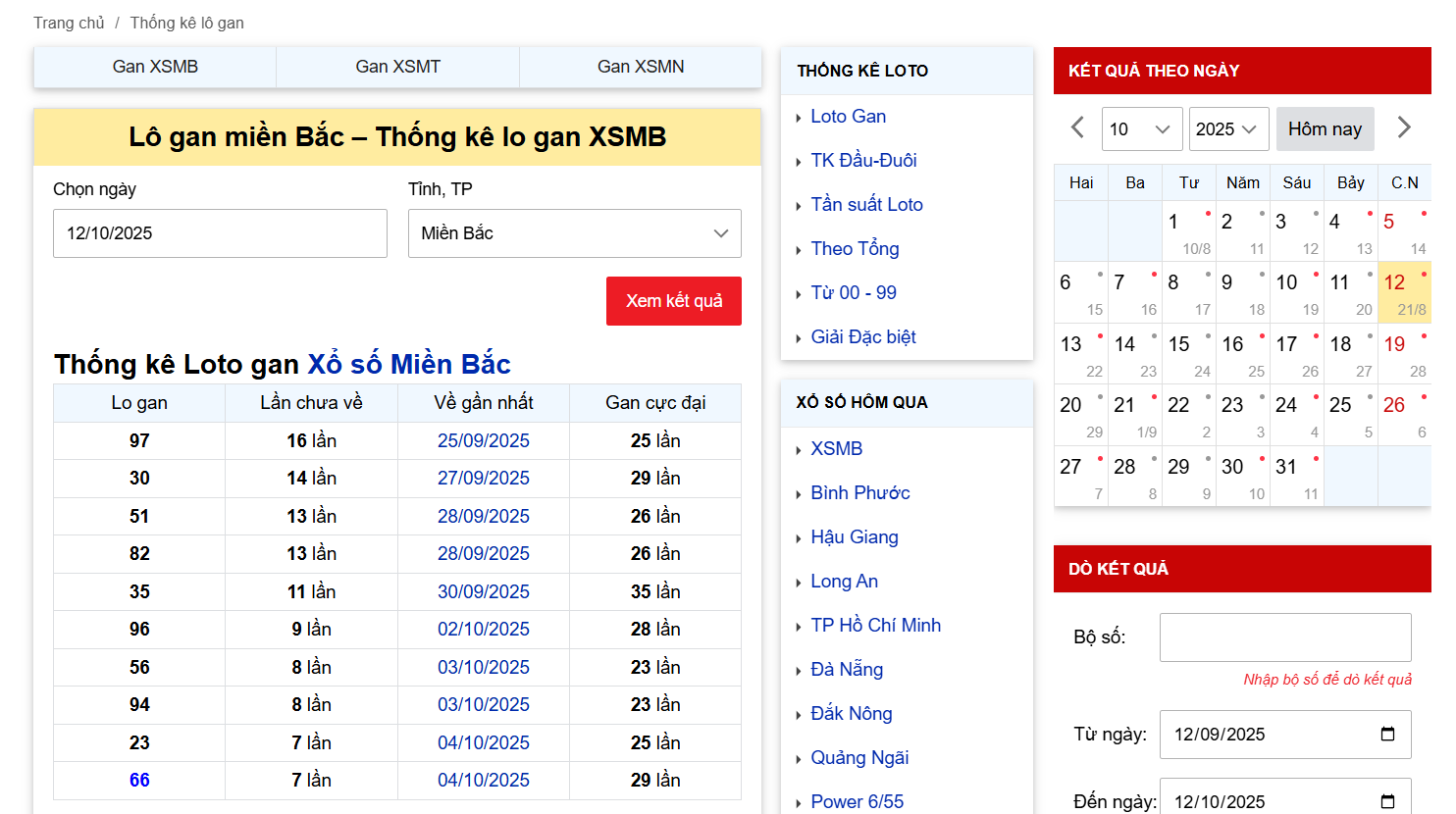Click the previous month arrow on the calendar
The image size is (1456, 814).
click(1075, 127)
